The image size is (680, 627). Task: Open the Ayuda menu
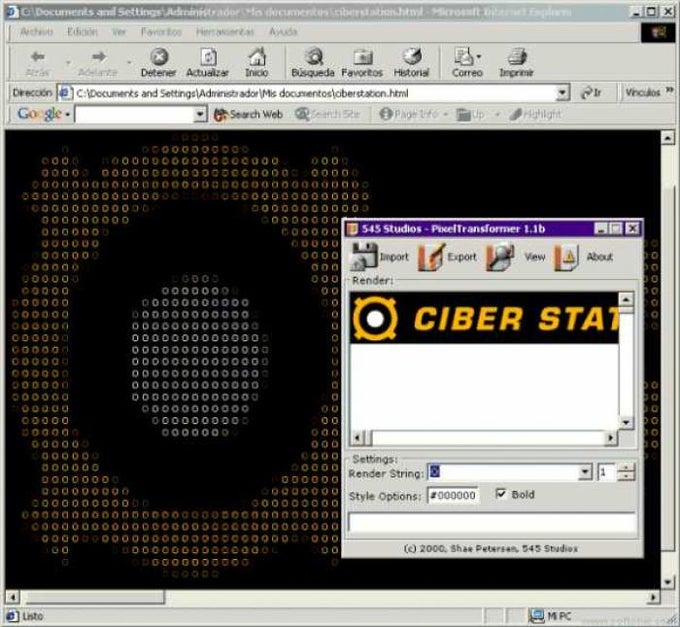283,32
